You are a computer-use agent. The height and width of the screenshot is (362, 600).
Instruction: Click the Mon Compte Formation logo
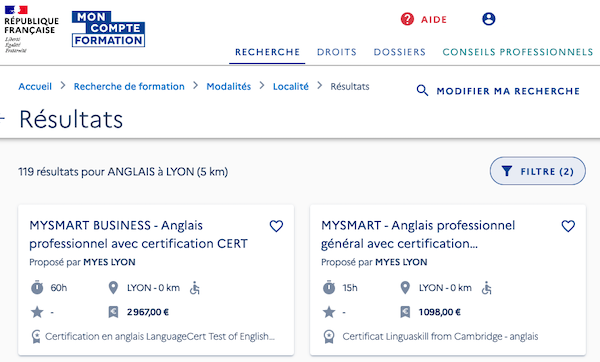[x=108, y=29]
